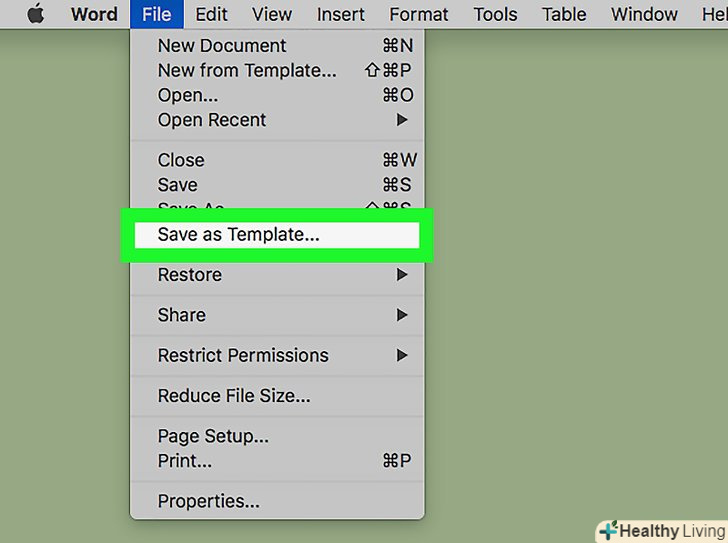This screenshot has height=543, width=728.
Task: Click Open... in the File menu
Action: tap(188, 96)
